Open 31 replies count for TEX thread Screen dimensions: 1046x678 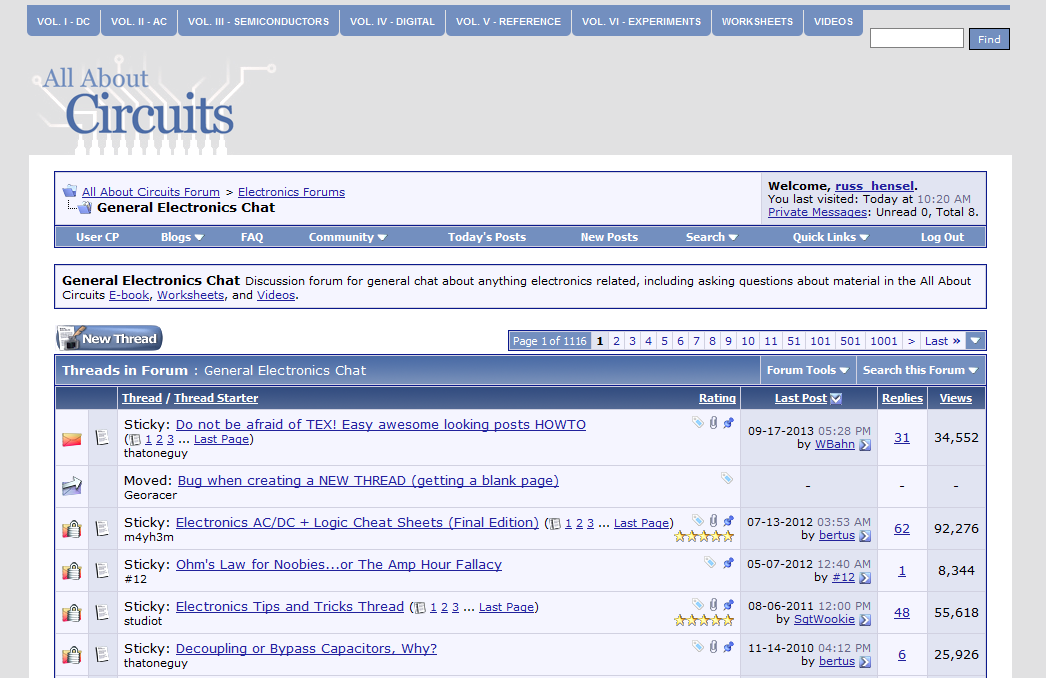(902, 438)
